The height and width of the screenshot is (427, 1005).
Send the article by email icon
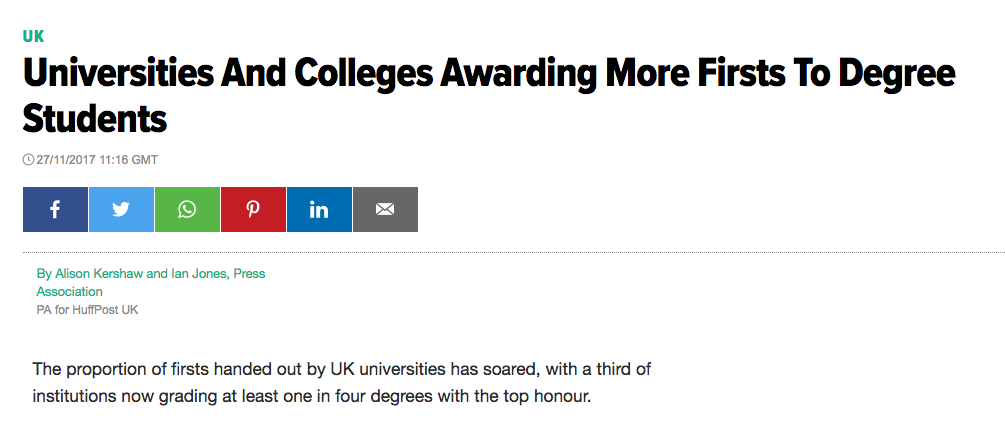[x=385, y=210]
